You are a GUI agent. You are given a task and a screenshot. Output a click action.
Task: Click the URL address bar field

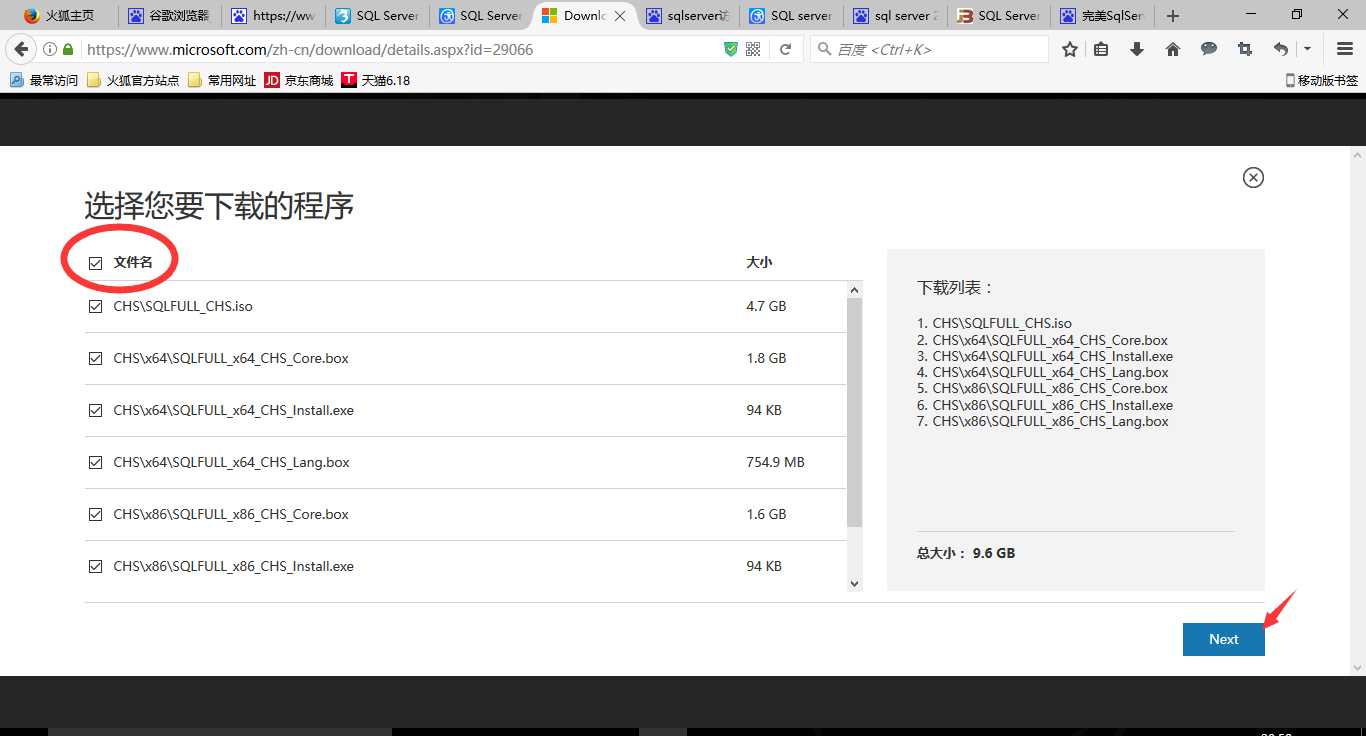coord(400,49)
